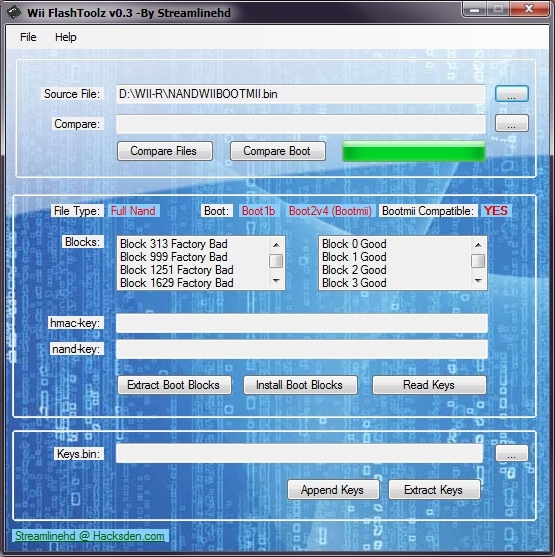Click into the hmac-key field
This screenshot has width=555, height=557.
point(302,323)
